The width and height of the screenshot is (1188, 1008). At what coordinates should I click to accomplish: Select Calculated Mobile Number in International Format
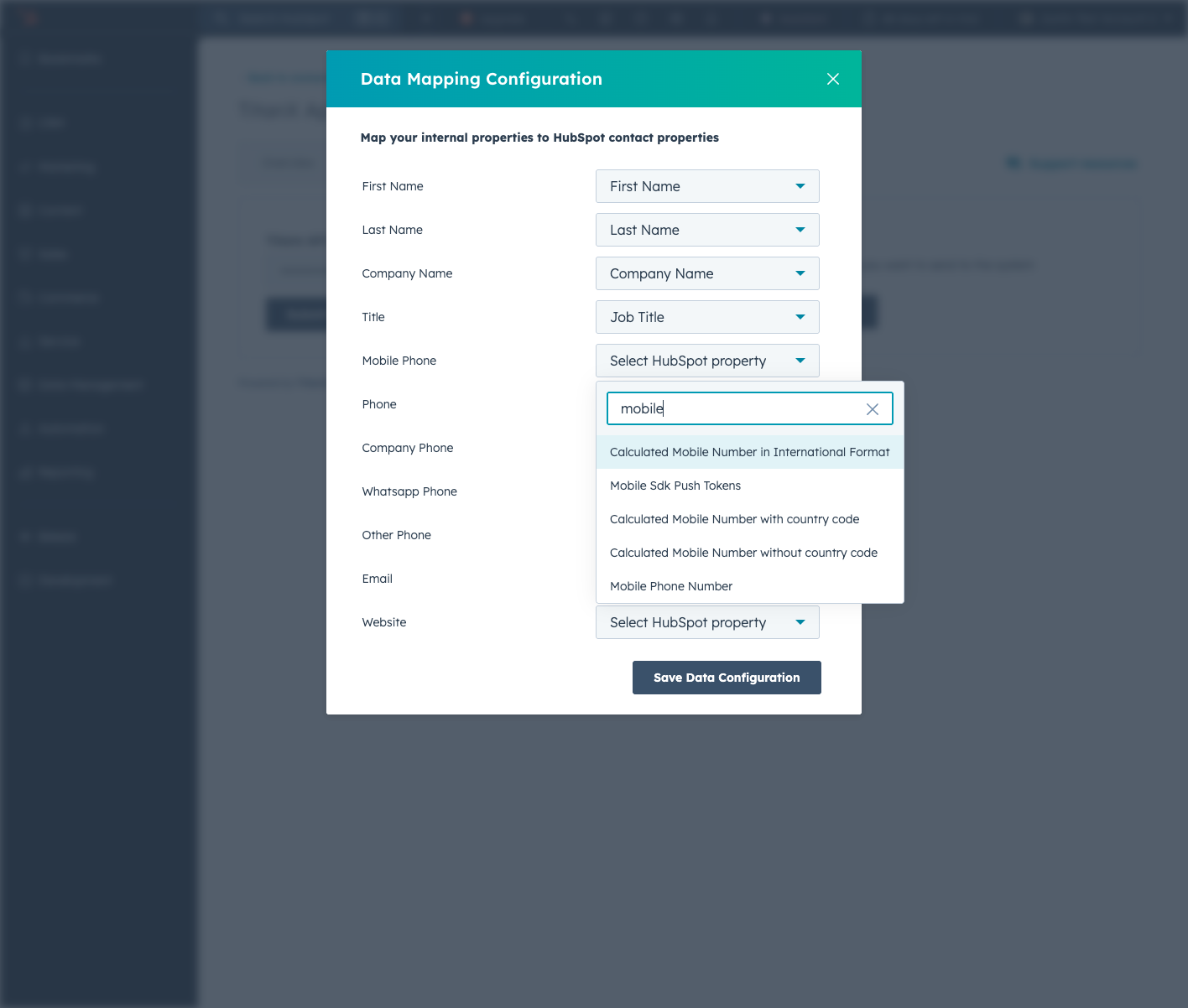(x=750, y=452)
